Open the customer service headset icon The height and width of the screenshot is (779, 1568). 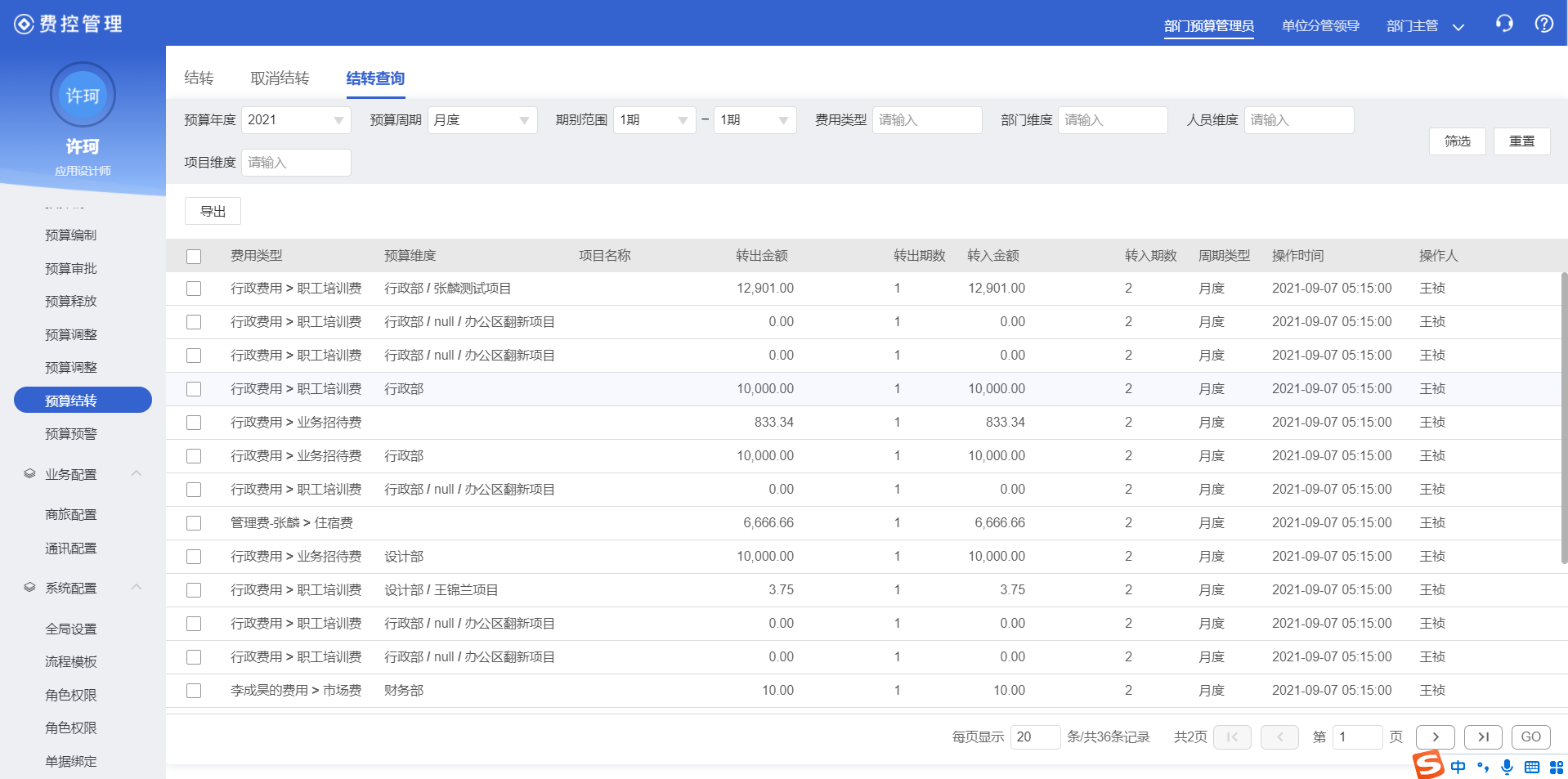(x=1504, y=24)
